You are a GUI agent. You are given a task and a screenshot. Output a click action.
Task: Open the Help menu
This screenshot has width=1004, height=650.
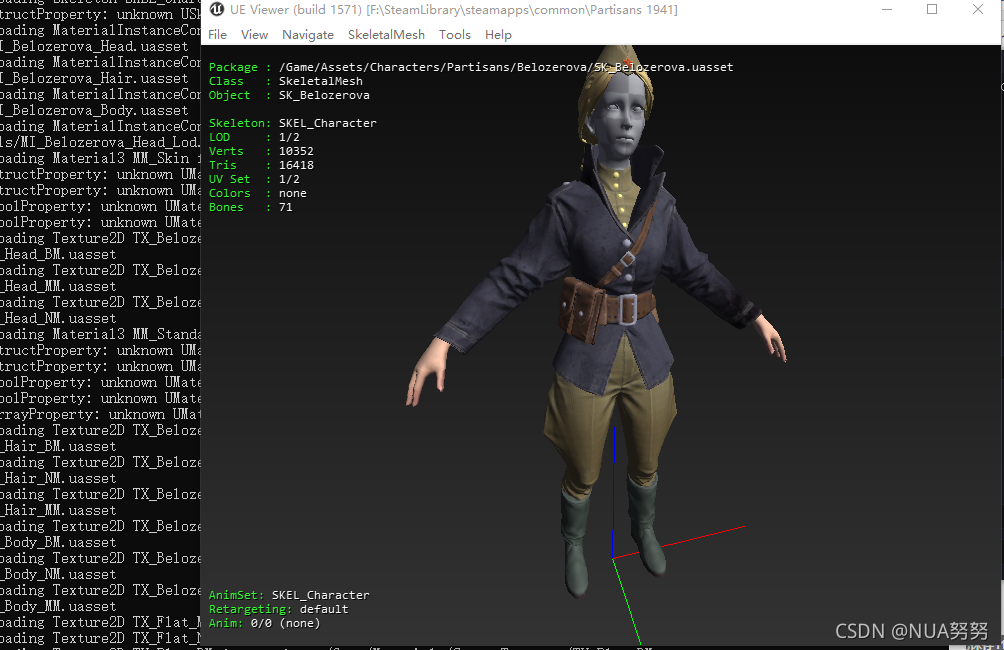(498, 35)
